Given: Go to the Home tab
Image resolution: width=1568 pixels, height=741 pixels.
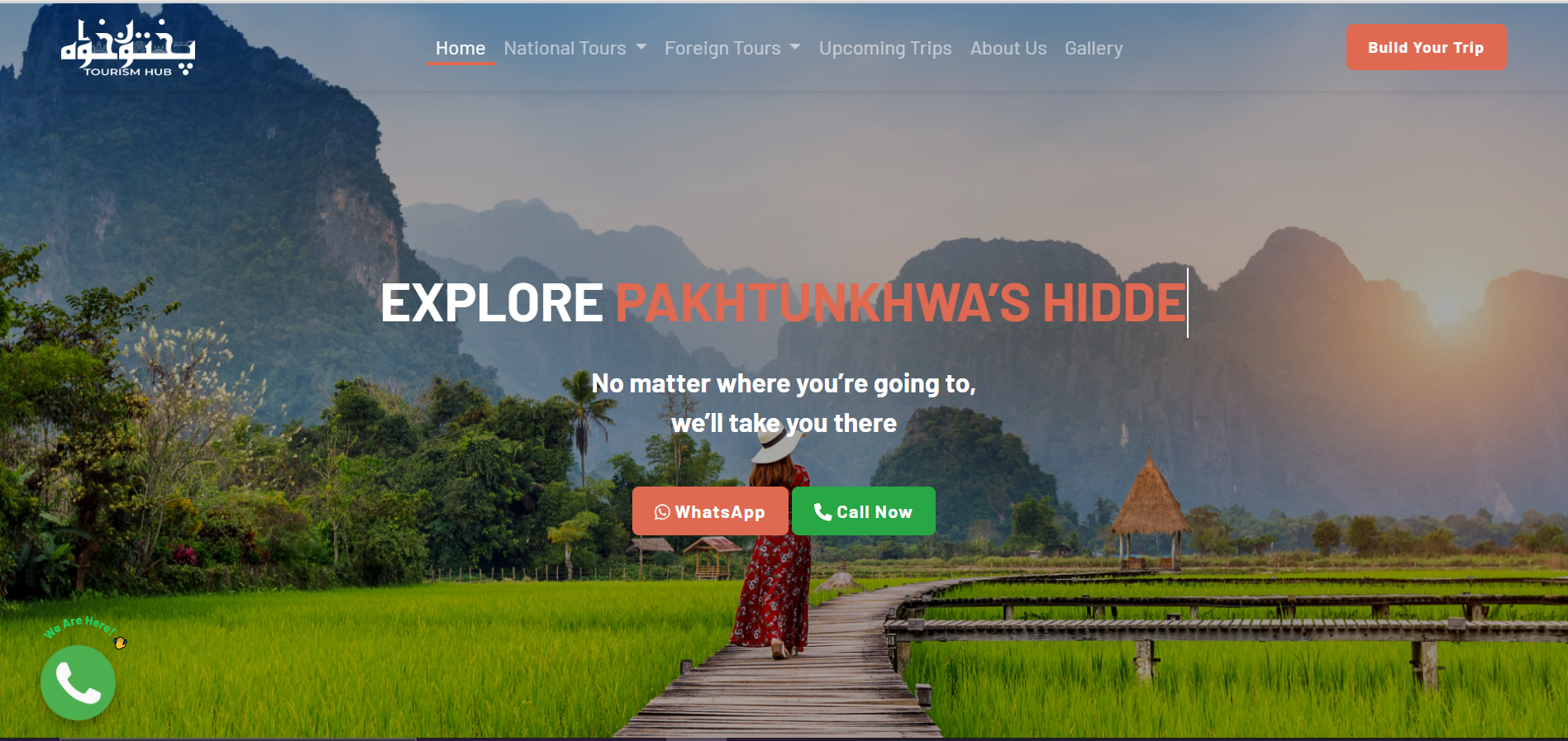Looking at the screenshot, I should tap(460, 49).
